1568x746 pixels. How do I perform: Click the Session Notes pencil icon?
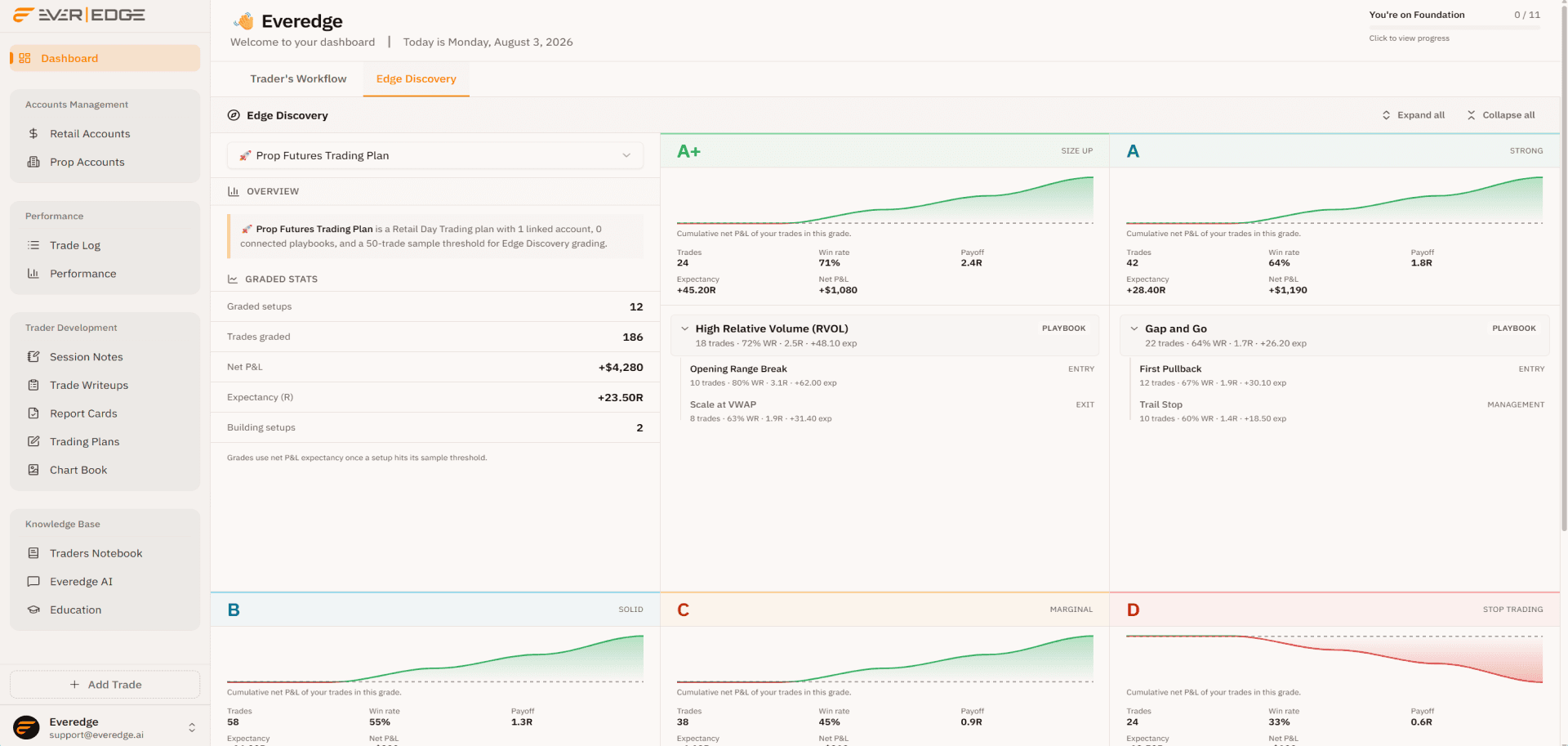33,357
